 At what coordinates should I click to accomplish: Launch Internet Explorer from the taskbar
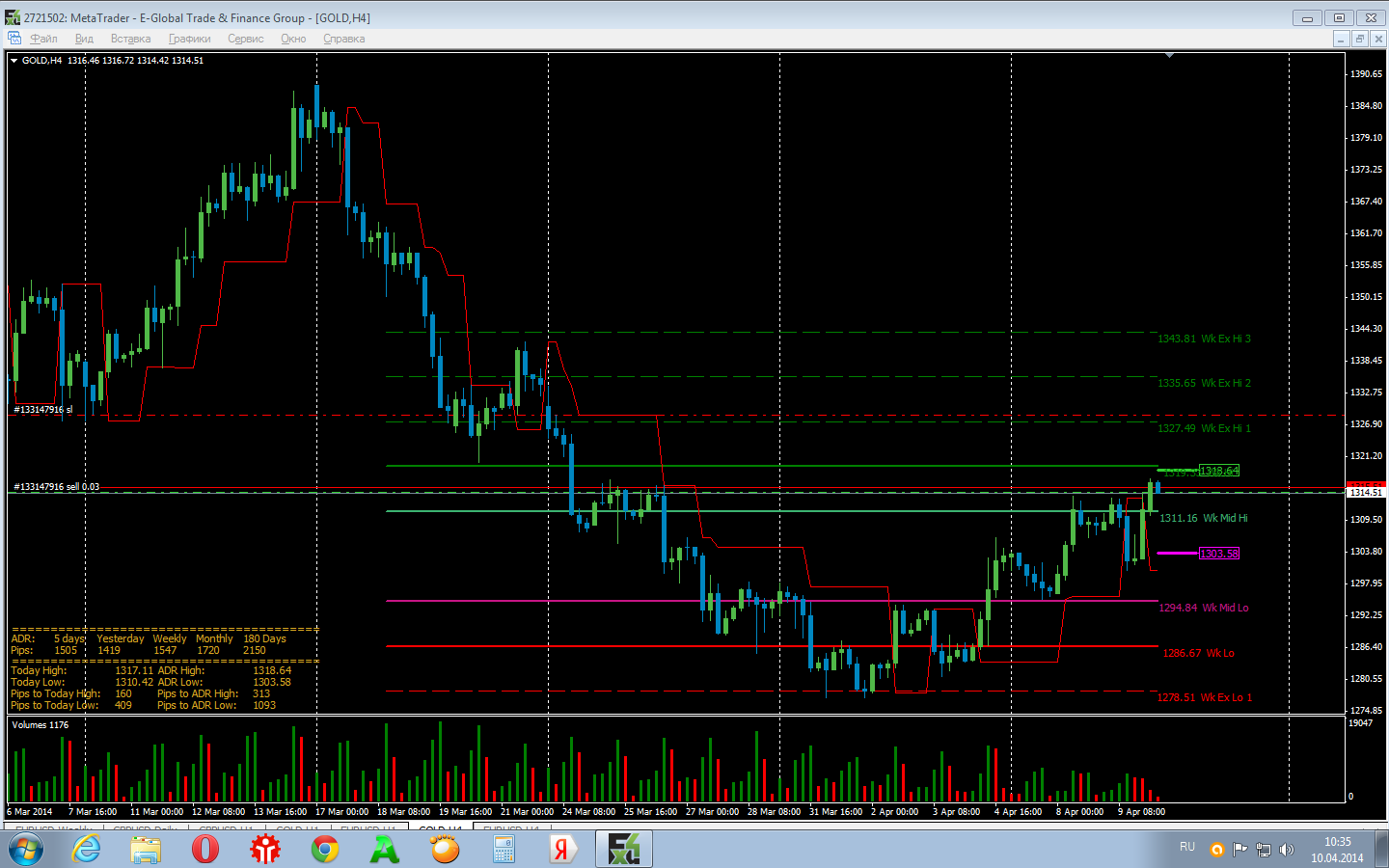(x=87, y=850)
